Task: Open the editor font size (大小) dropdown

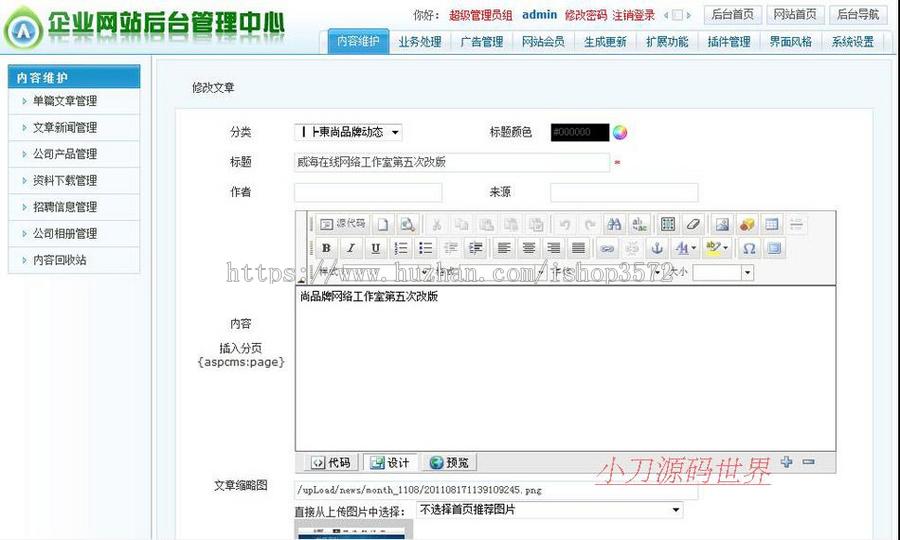Action: (x=723, y=272)
